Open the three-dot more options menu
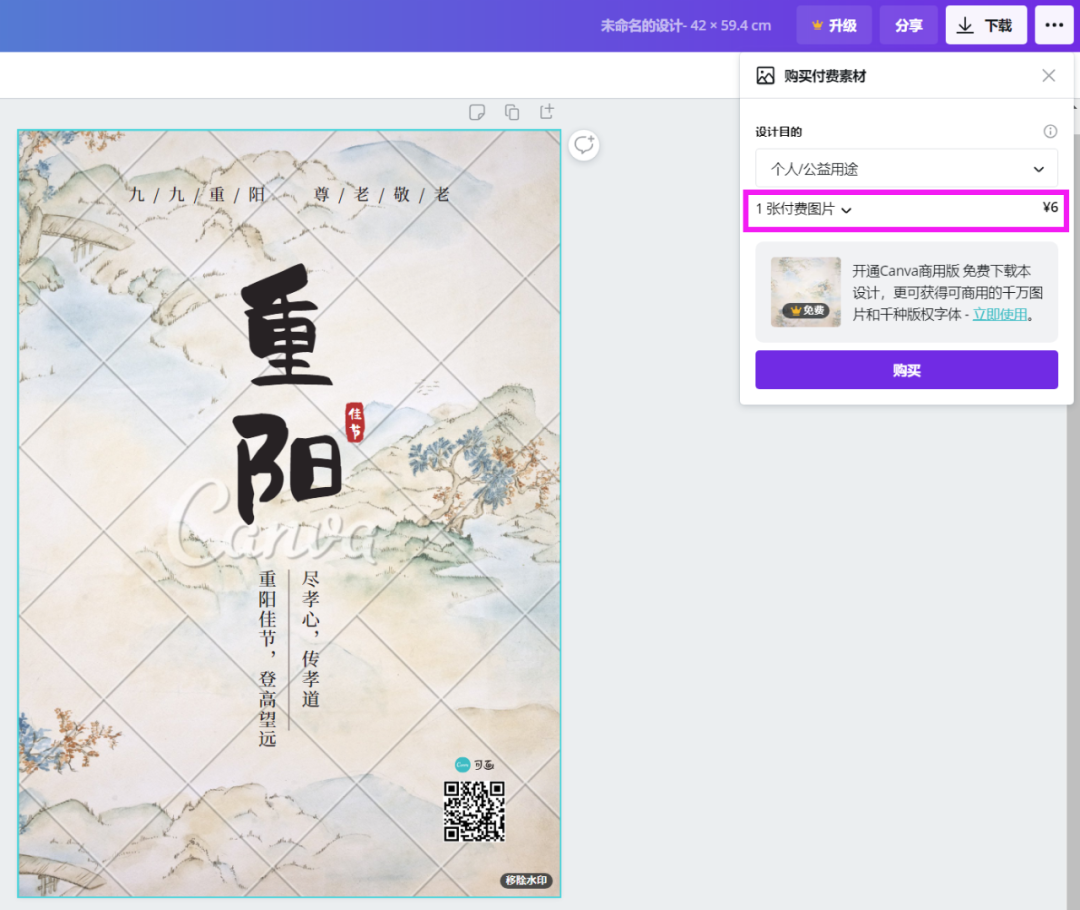The image size is (1080, 910). (x=1054, y=26)
